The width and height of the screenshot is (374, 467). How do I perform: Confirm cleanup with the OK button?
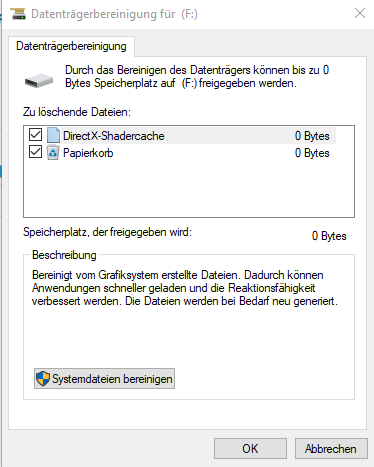[250, 448]
